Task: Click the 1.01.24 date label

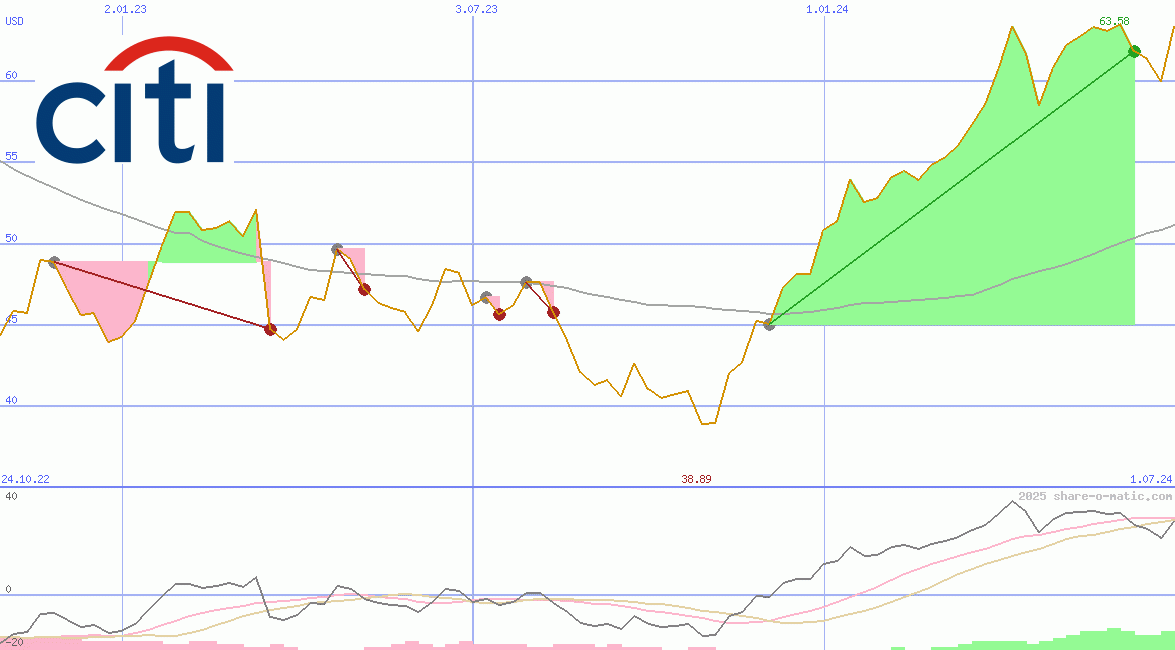Action: pyautogui.click(x=827, y=9)
